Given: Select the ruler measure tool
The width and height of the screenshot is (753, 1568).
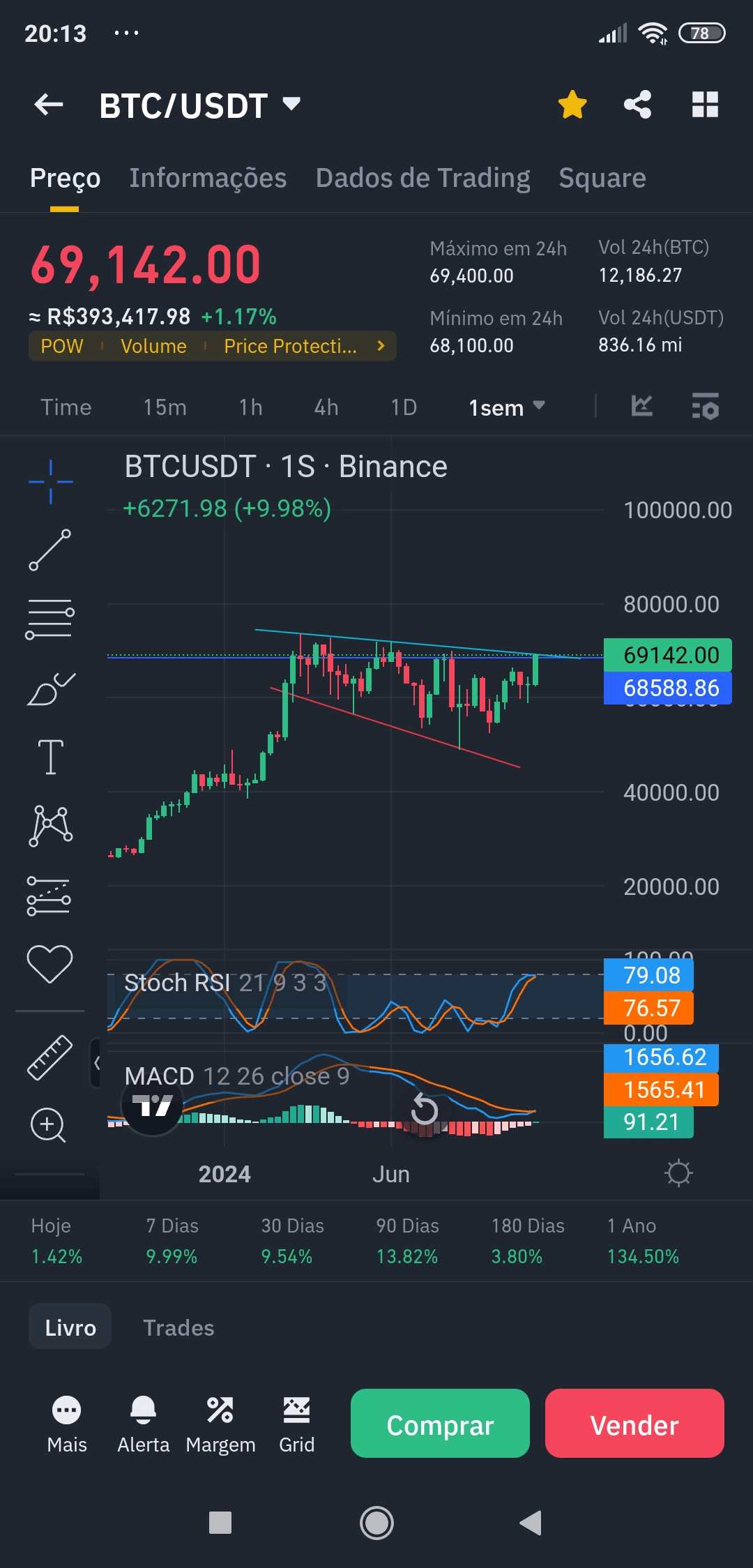Looking at the screenshot, I should (50, 1057).
